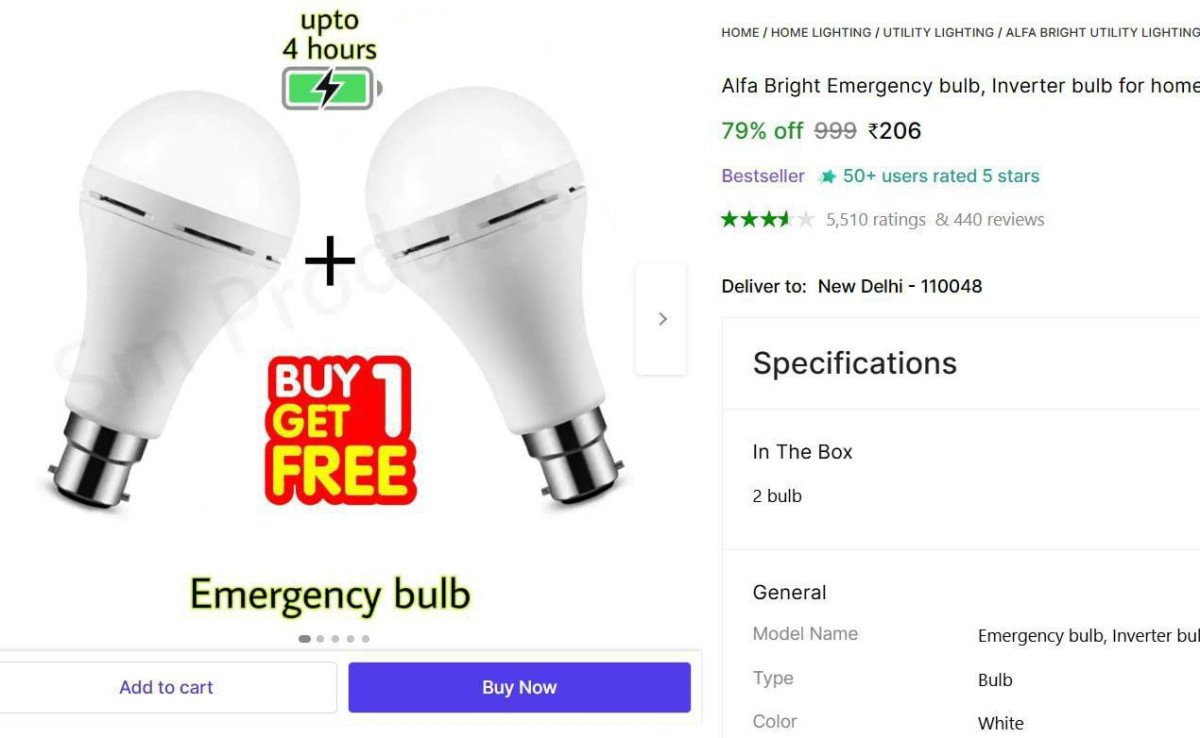Click the Buy 1 Get Free sticker
The width and height of the screenshot is (1200, 738).
point(340,430)
